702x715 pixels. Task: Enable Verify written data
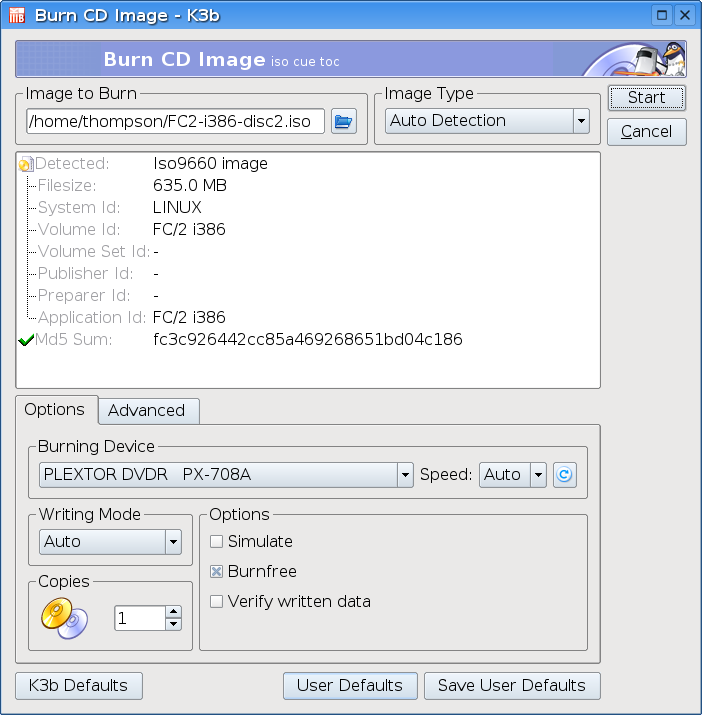click(x=216, y=601)
